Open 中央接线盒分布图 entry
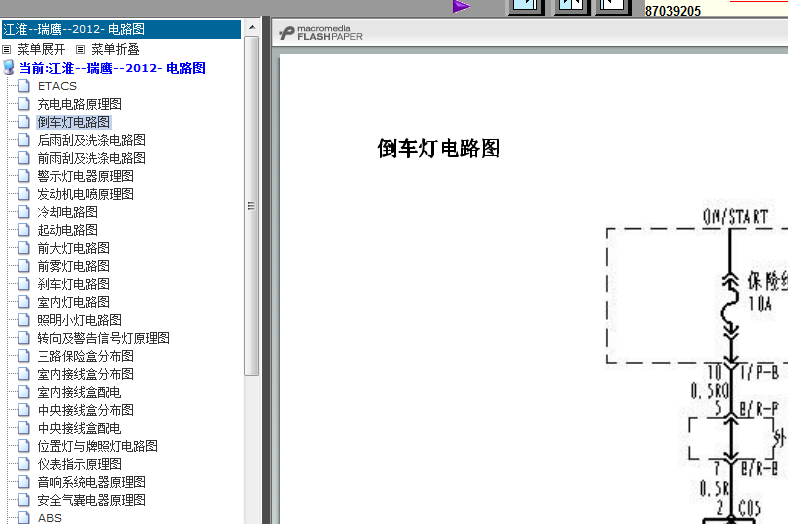This screenshot has height=524, width=788. coord(85,410)
